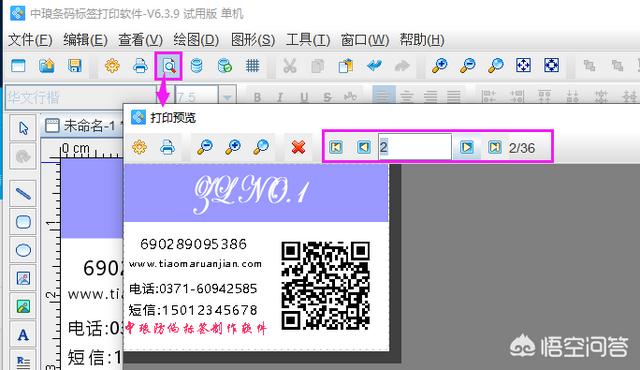Jump to first page in preview

coord(336,147)
